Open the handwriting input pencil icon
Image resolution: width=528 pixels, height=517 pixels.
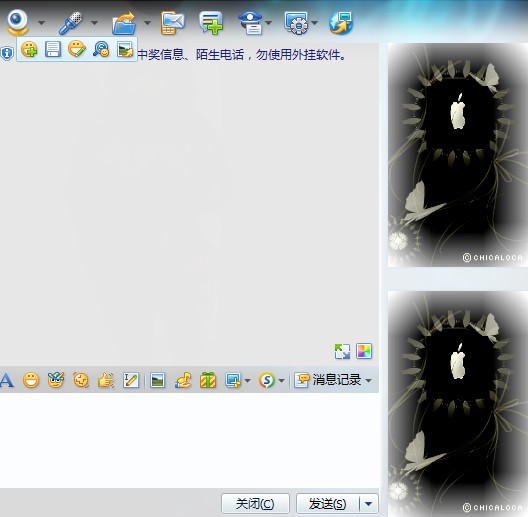(x=131, y=380)
